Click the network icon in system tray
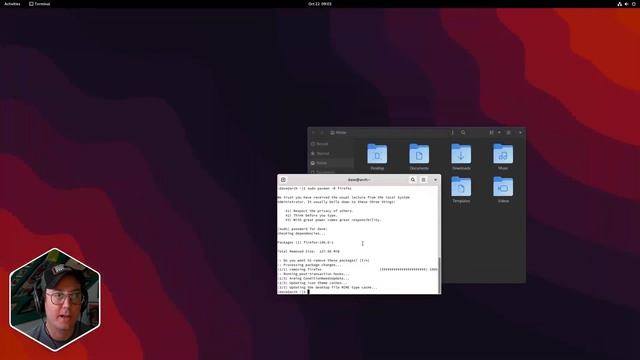The width and height of the screenshot is (640, 360). [620, 4]
